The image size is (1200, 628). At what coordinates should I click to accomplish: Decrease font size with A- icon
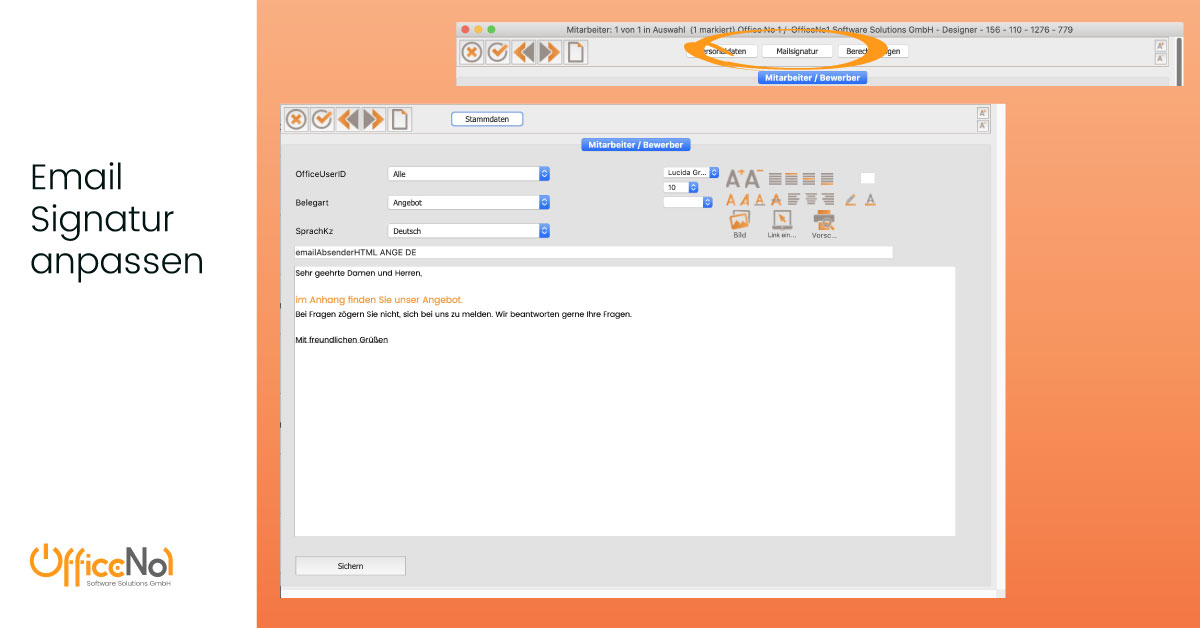(x=753, y=179)
